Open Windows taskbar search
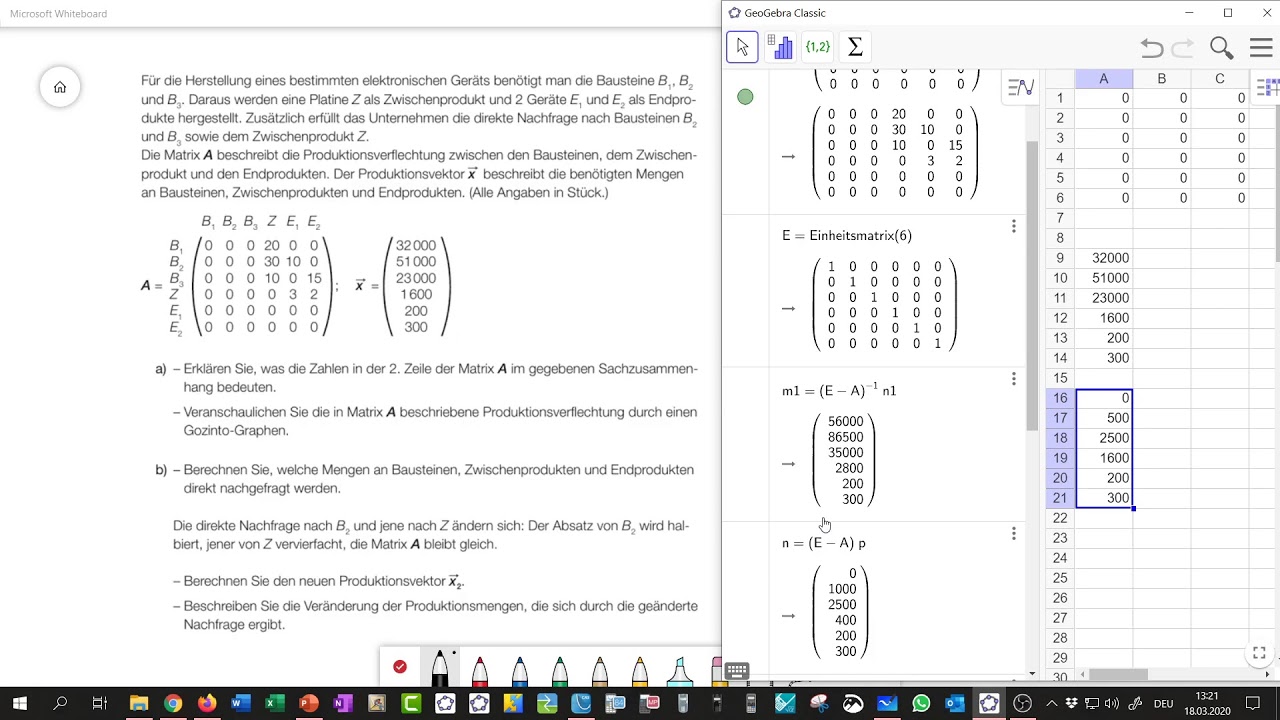 click(x=60, y=704)
